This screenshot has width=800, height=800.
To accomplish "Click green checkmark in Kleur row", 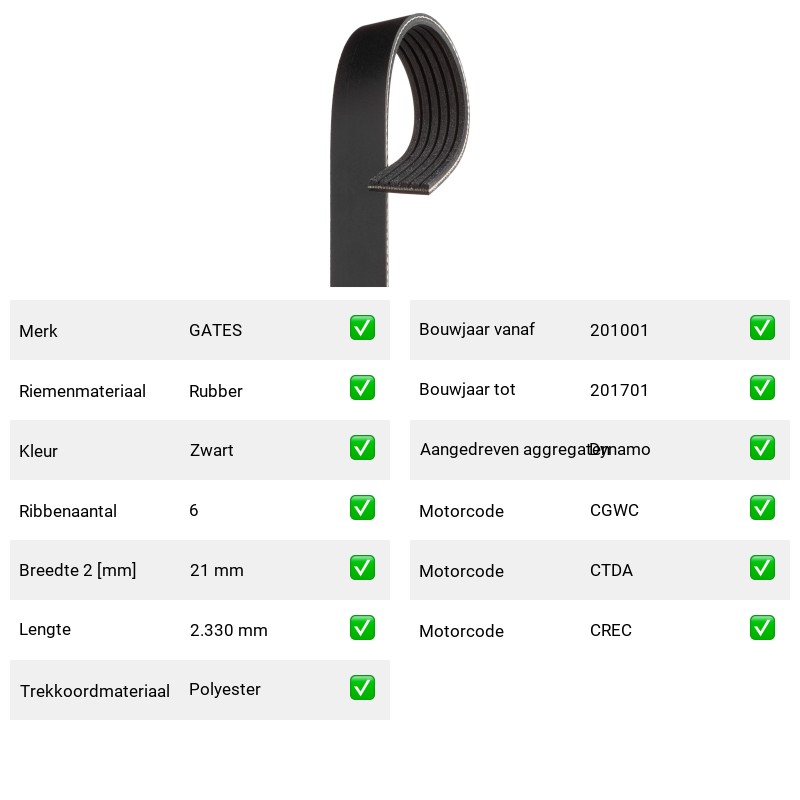I will tap(362, 447).
